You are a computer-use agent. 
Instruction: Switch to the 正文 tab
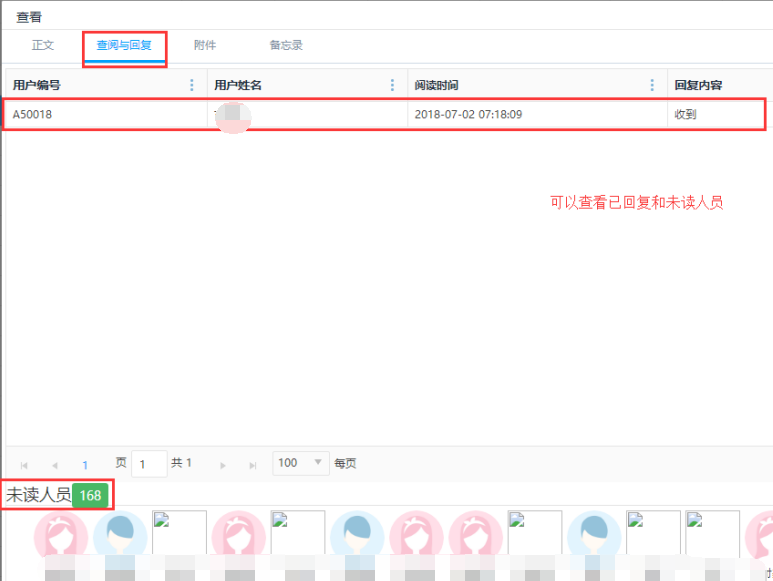coord(43,46)
